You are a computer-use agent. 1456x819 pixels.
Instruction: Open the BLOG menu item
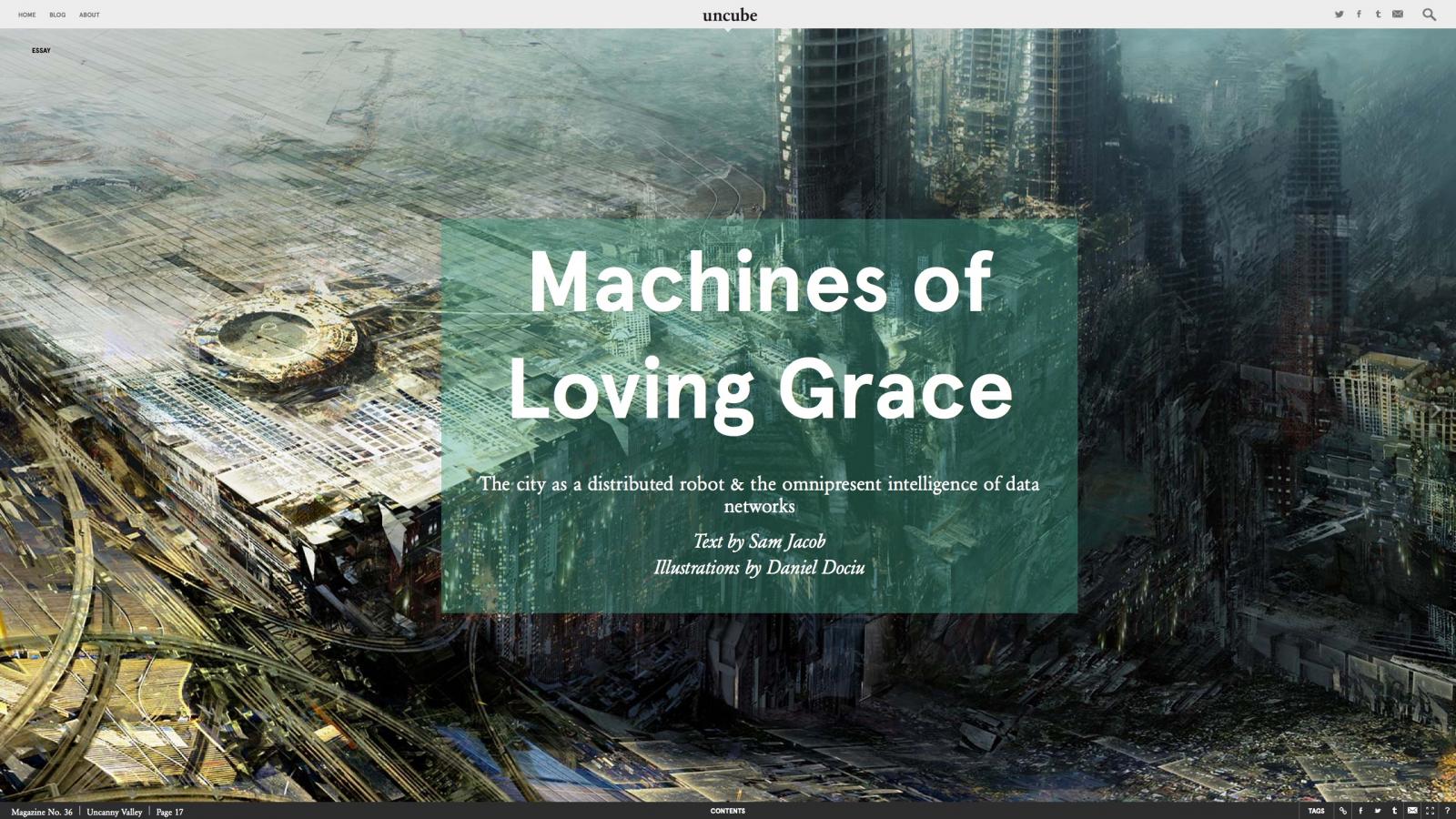(57, 15)
